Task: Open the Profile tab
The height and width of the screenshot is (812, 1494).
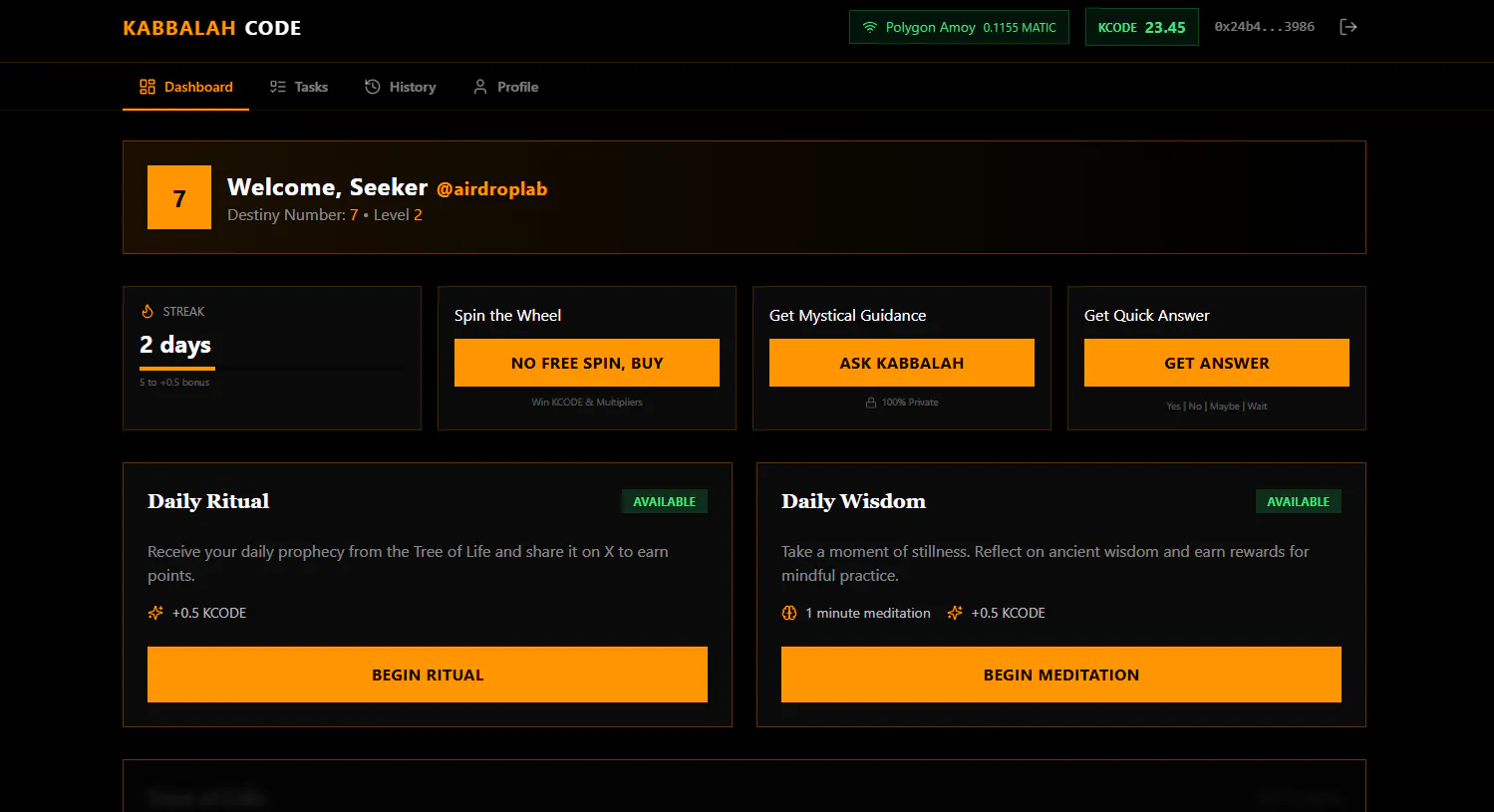Action: pos(505,87)
